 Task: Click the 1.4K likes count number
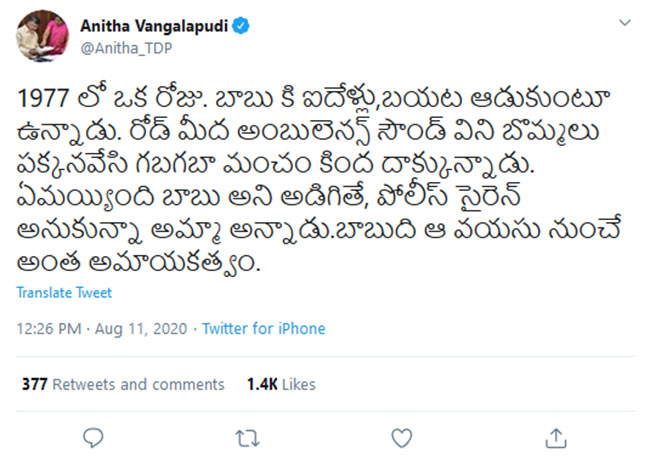(262, 384)
